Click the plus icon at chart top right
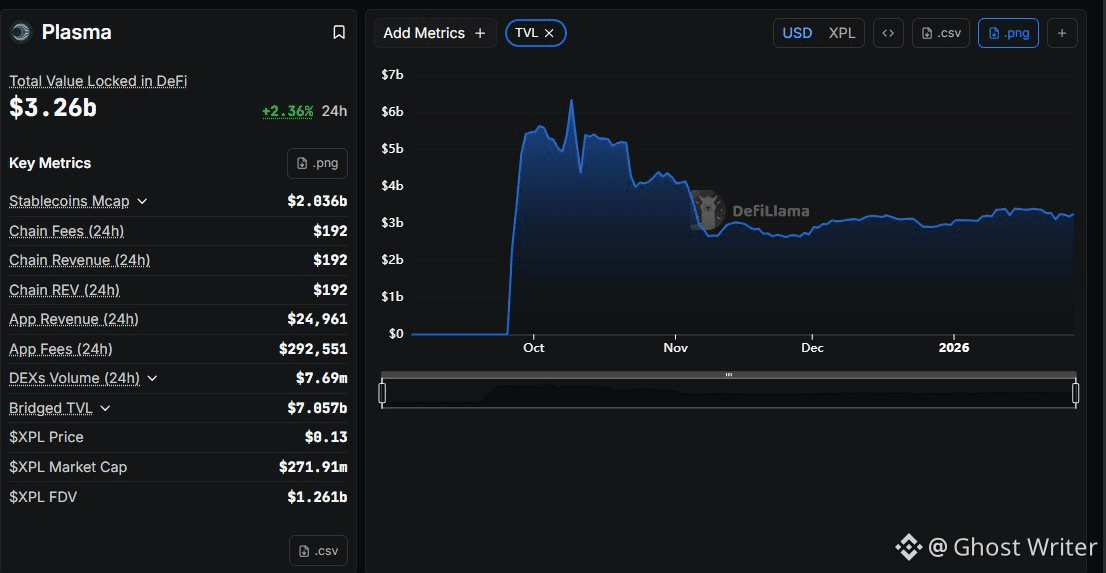The height and width of the screenshot is (573, 1106). tap(1061, 33)
